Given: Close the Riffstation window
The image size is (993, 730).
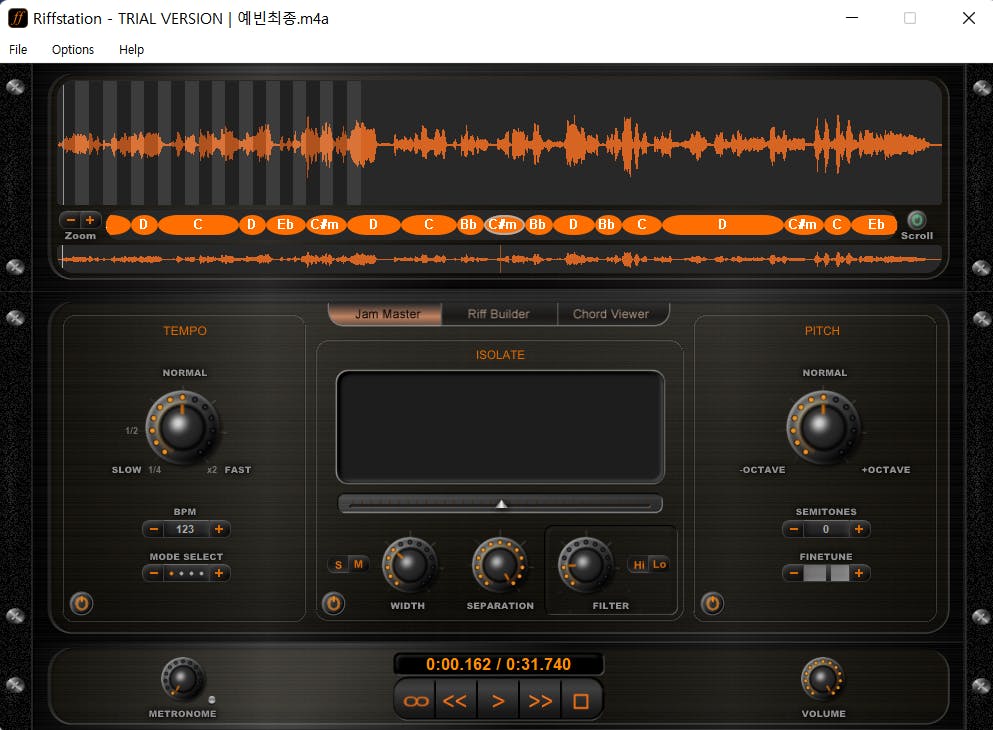Looking at the screenshot, I should tap(968, 18).
